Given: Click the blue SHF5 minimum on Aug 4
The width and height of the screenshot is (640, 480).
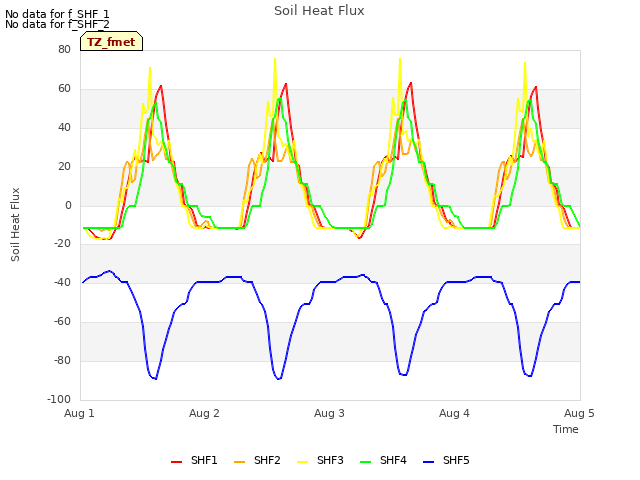Looking at the screenshot, I should point(530,376).
